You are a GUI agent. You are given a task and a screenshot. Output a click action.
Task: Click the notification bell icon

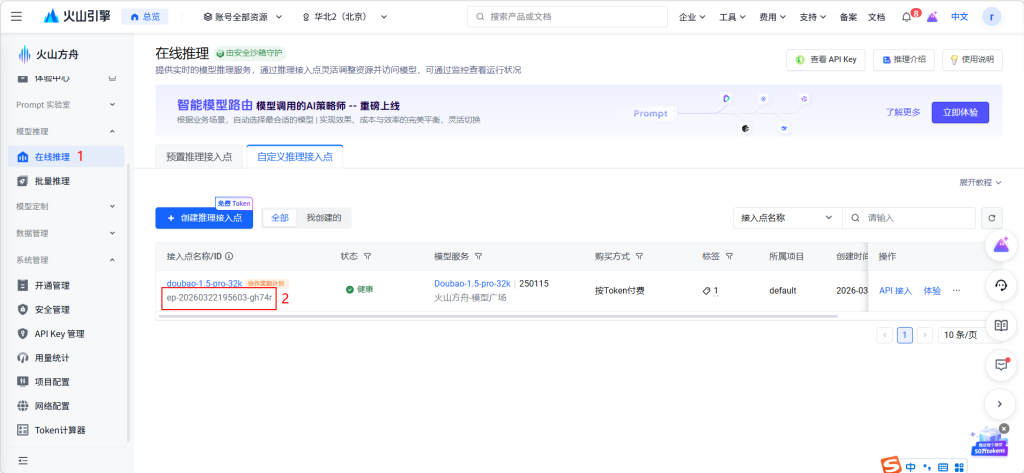pos(906,17)
